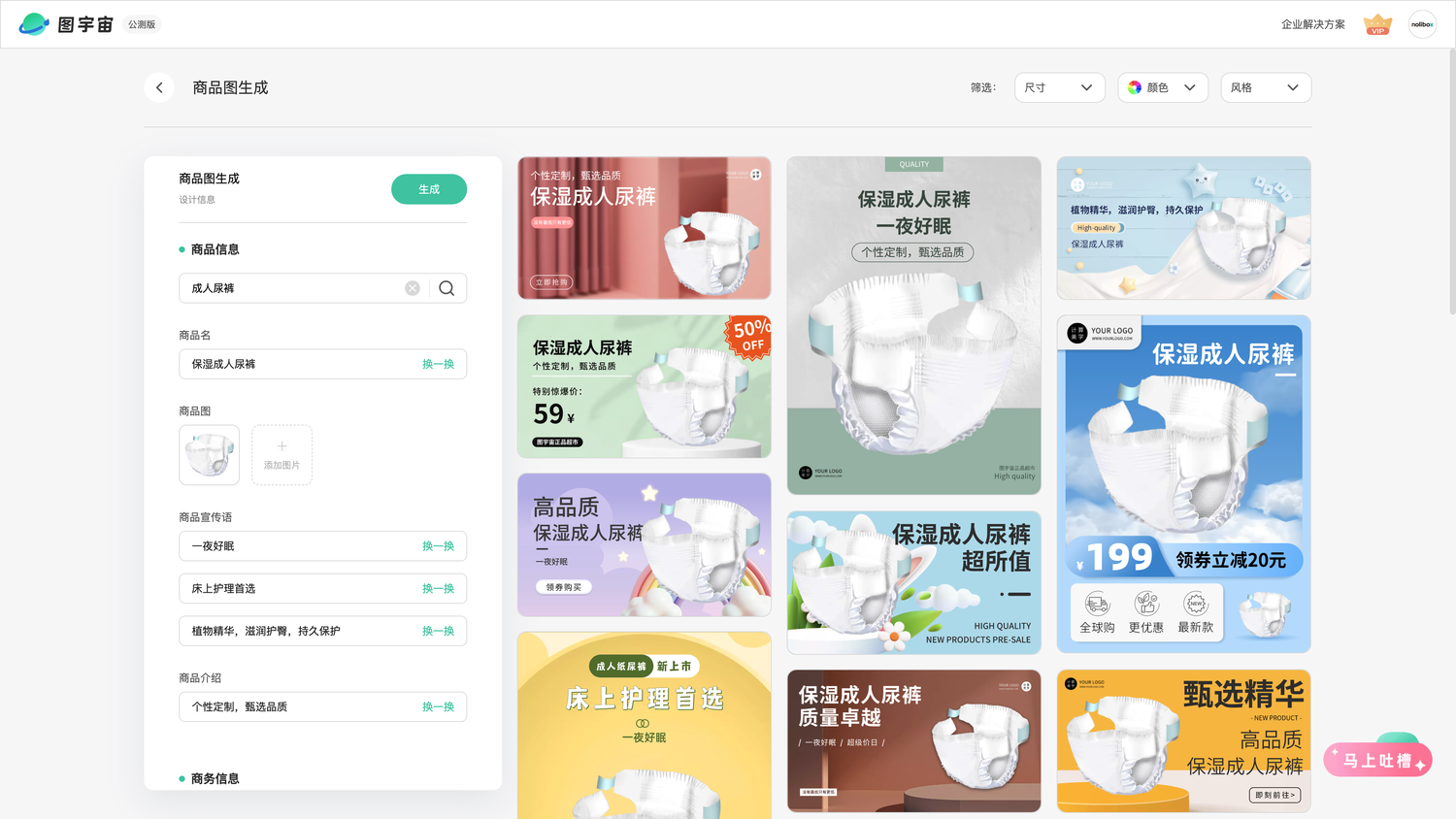The height and width of the screenshot is (819, 1456).
Task: Go back with the left arrow button
Action: (159, 87)
